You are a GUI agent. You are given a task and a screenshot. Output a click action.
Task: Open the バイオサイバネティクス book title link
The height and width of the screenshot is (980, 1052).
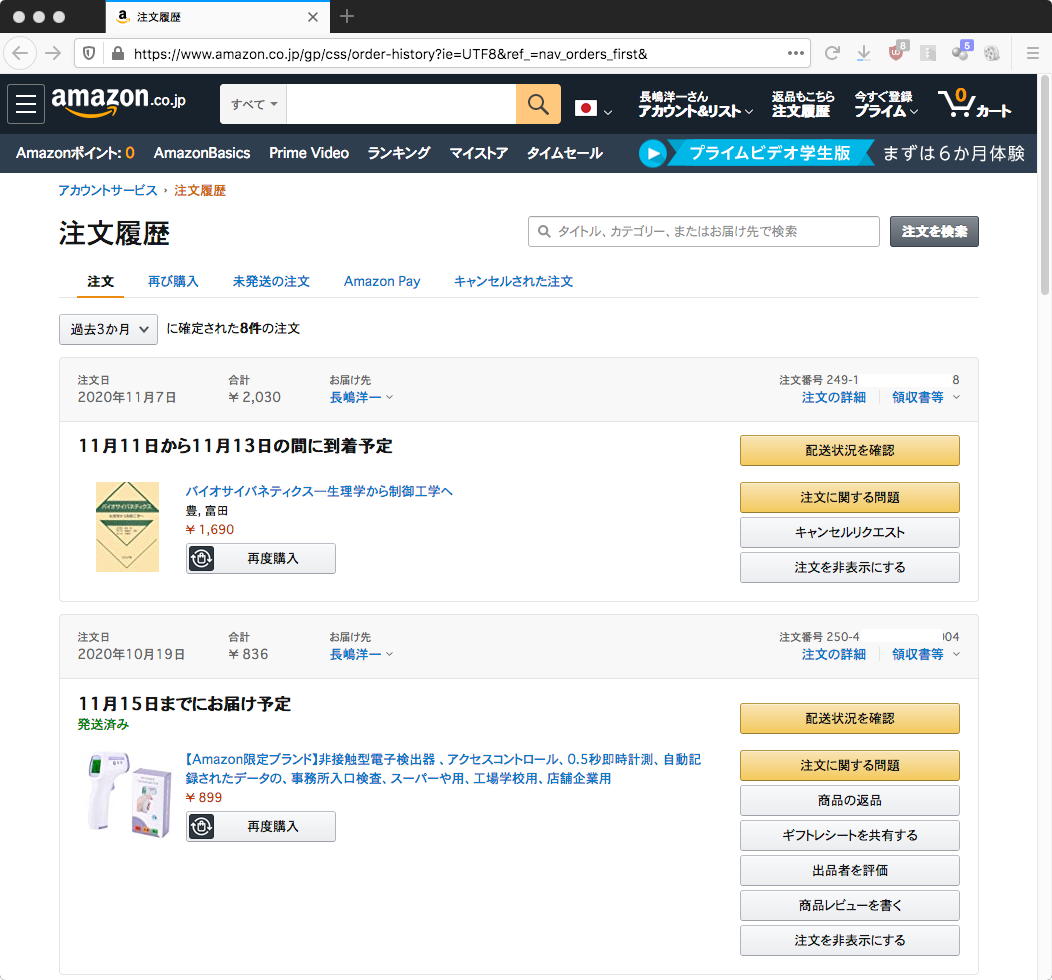(x=319, y=491)
